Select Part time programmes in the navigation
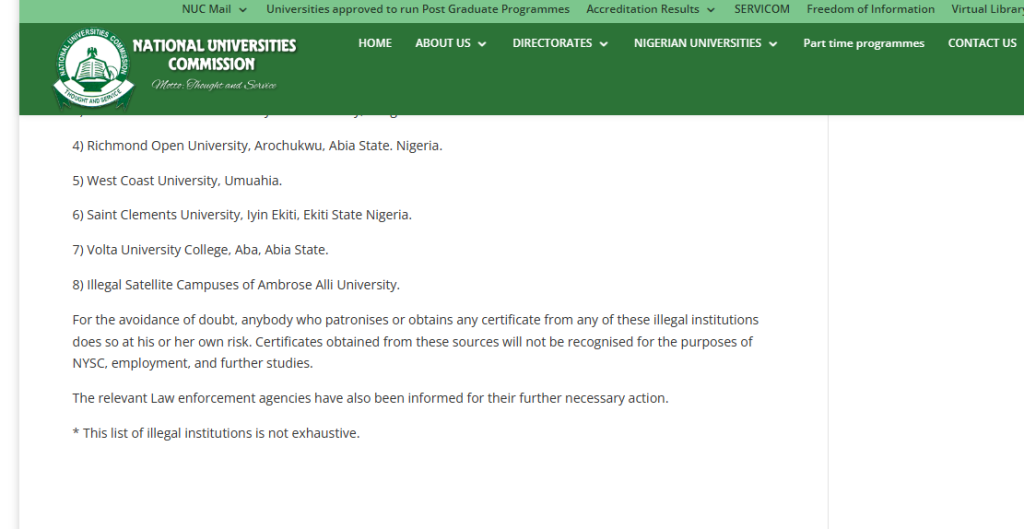Screen dimensions: 1024x529 click(x=863, y=43)
